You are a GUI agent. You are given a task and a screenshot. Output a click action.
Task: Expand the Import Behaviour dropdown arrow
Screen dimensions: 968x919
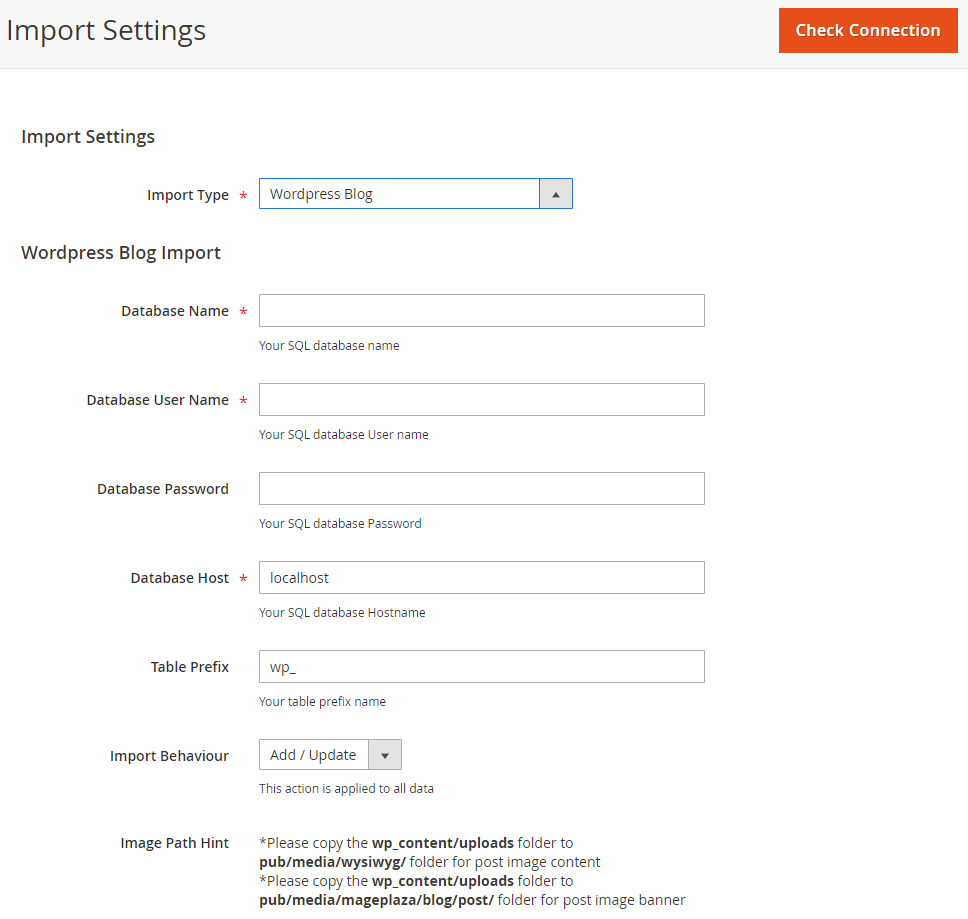[x=385, y=755]
